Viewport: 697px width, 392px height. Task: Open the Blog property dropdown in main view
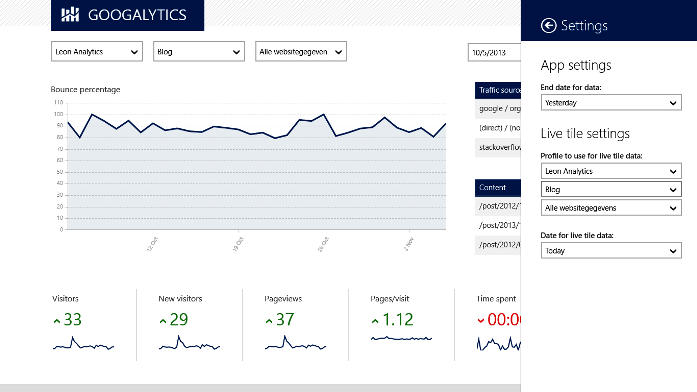pyautogui.click(x=199, y=52)
